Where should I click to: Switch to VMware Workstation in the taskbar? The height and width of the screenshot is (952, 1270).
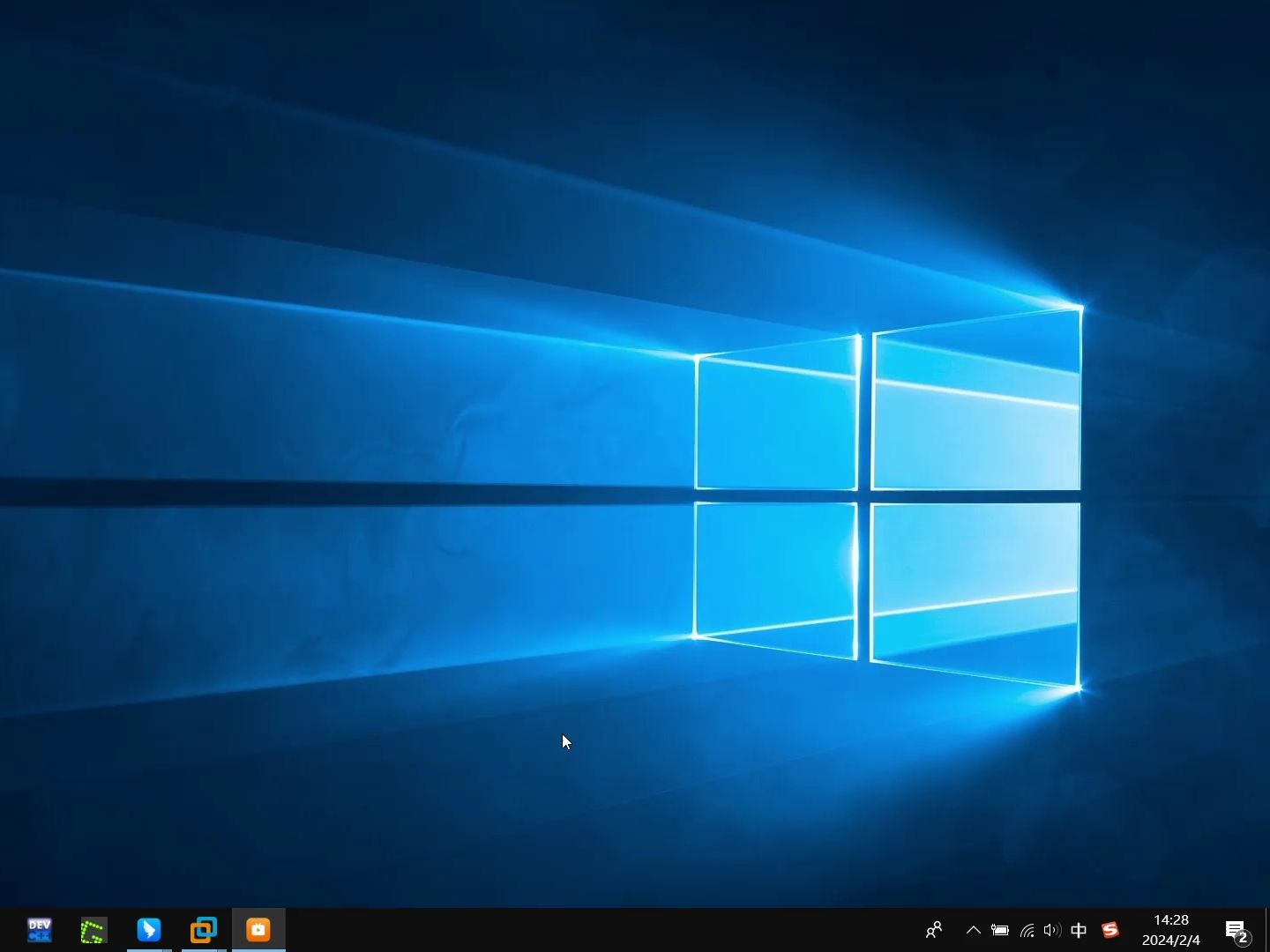(204, 930)
